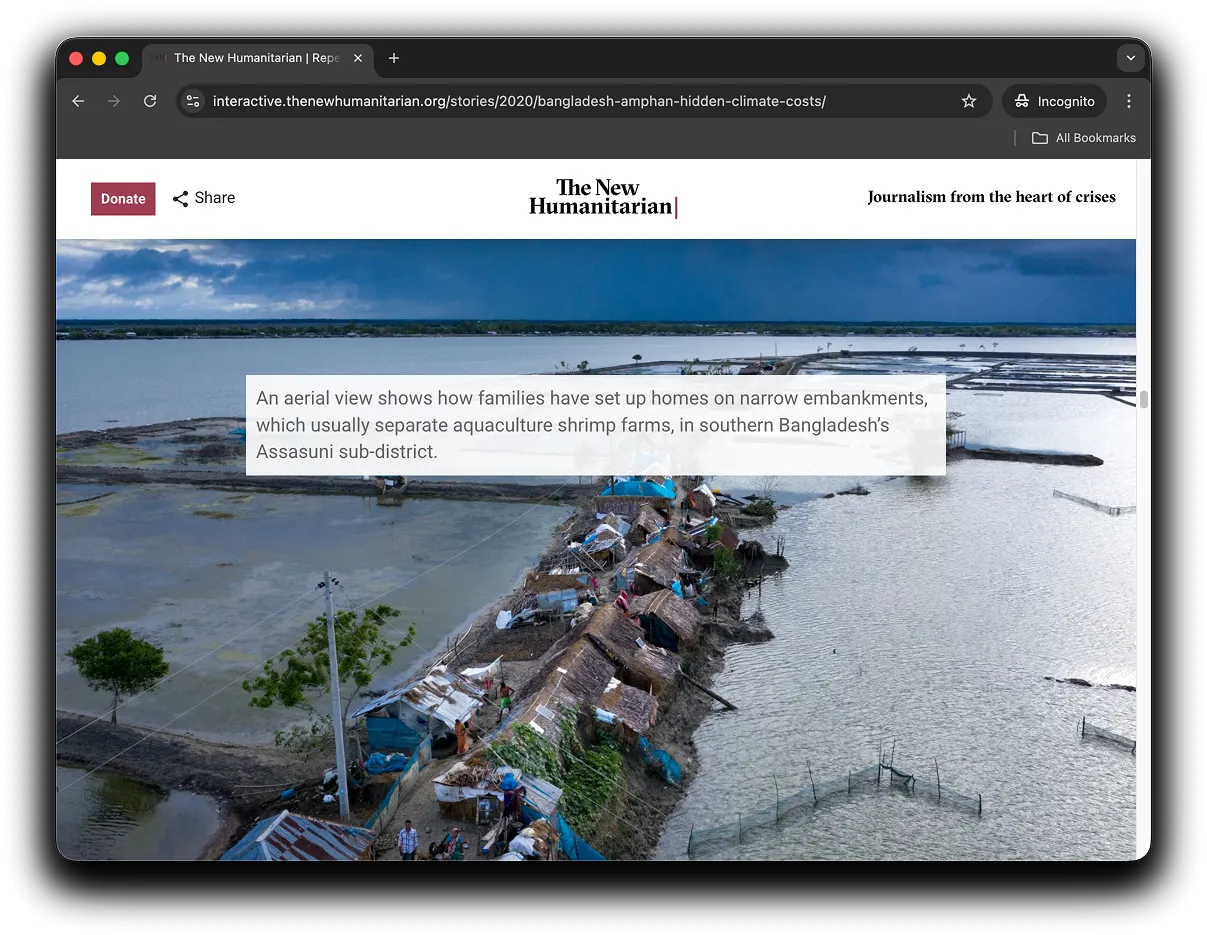1207x935 pixels.
Task: Click the Incognito indicator button
Action: coord(1054,101)
